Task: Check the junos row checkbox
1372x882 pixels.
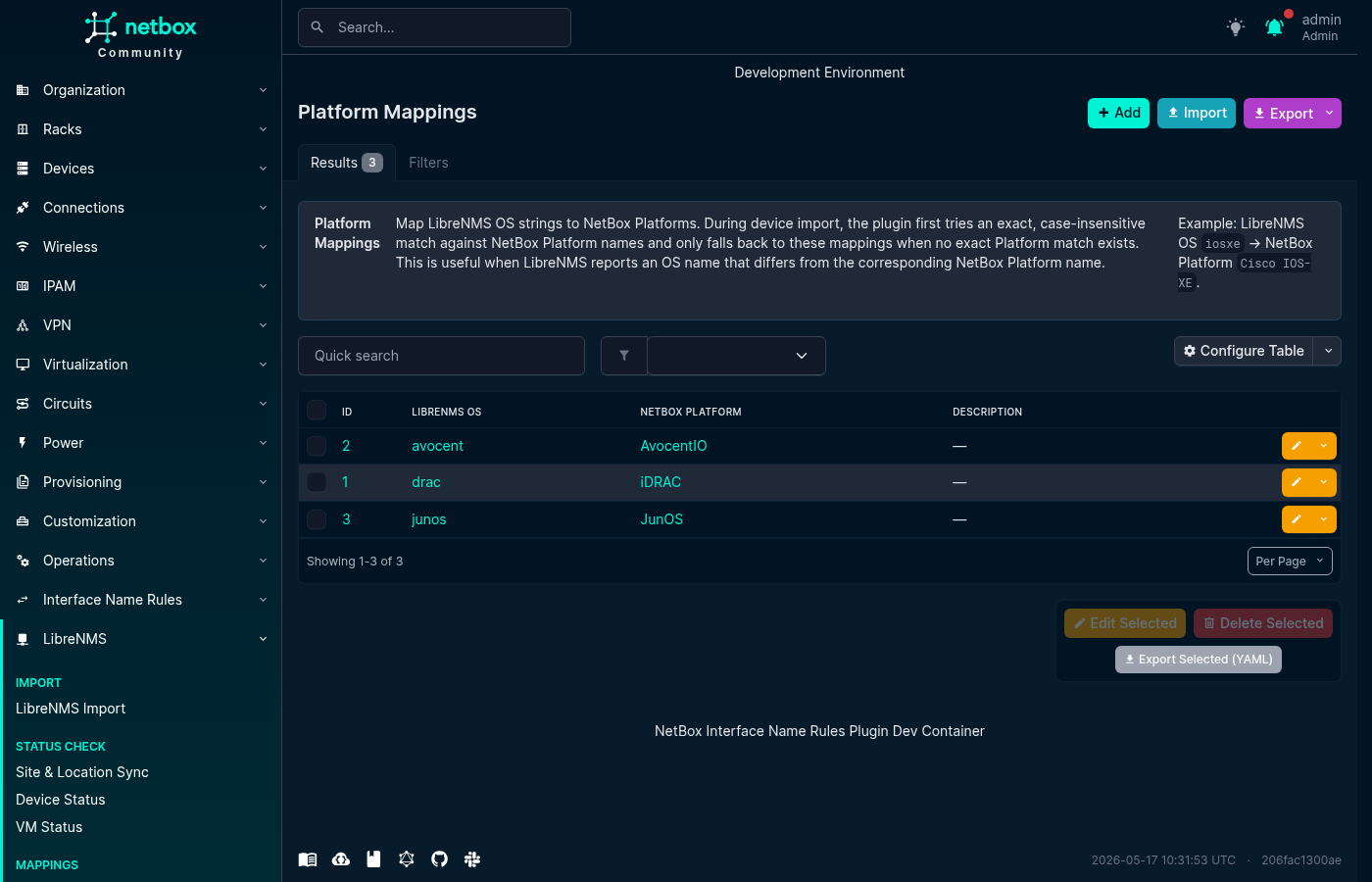Action: pos(317,519)
